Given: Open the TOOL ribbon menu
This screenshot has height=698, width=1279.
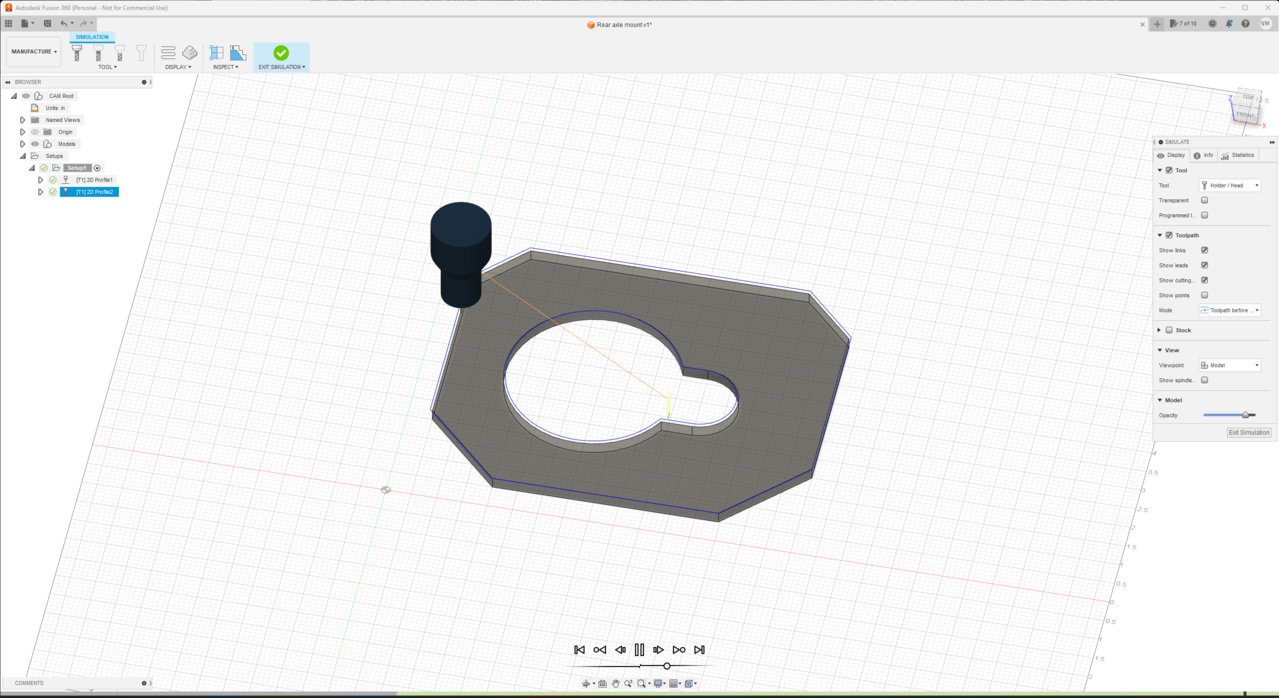Looking at the screenshot, I should [x=107, y=67].
